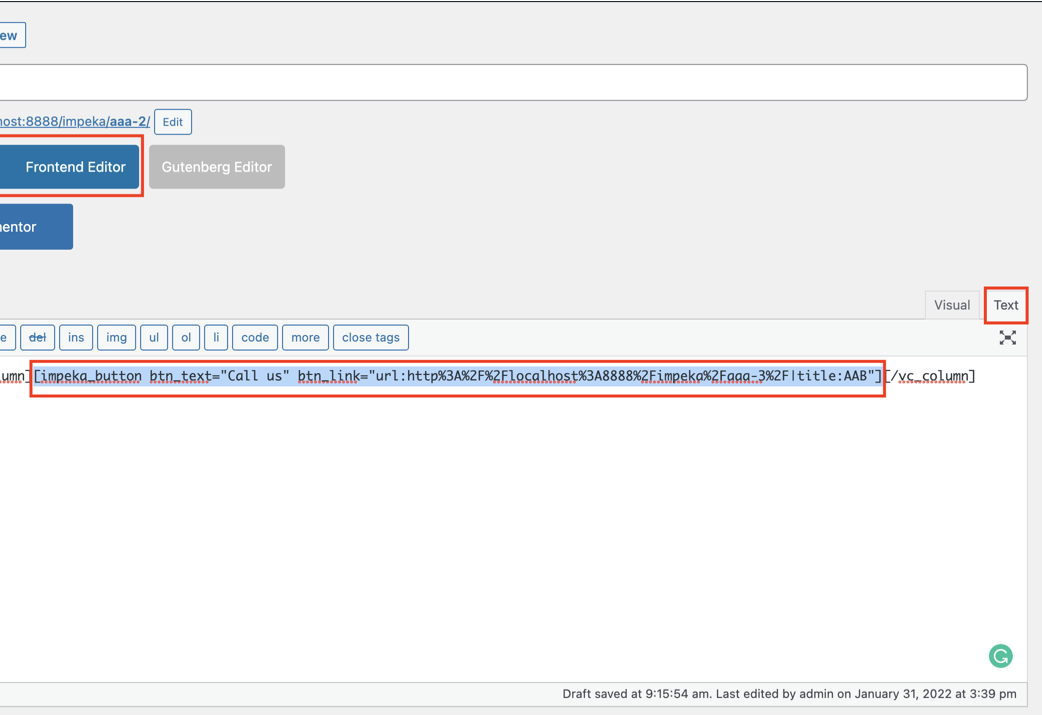Insert an li list item tag

pos(216,338)
